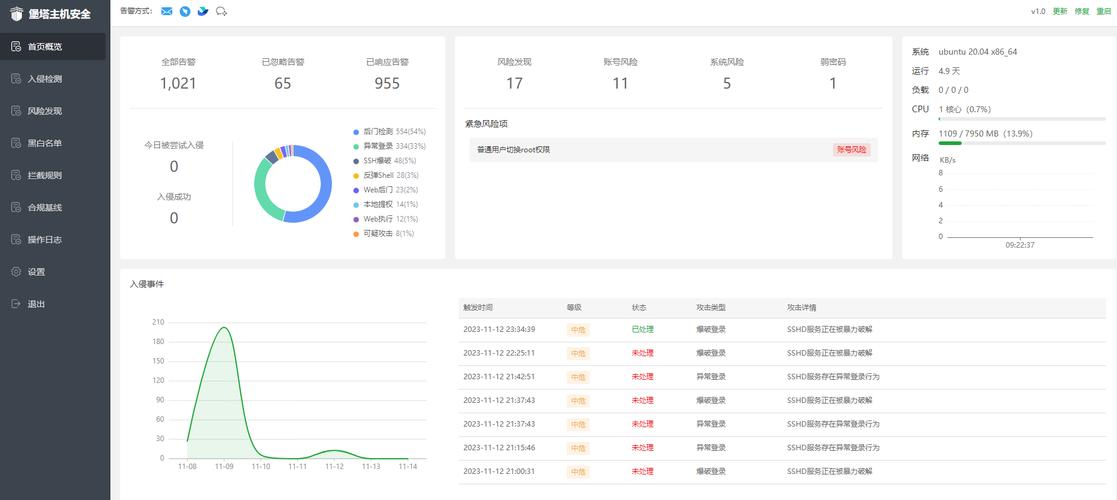The height and width of the screenshot is (500, 1117).
Task: Click the 已响应告警 count 955
Action: 387,83
